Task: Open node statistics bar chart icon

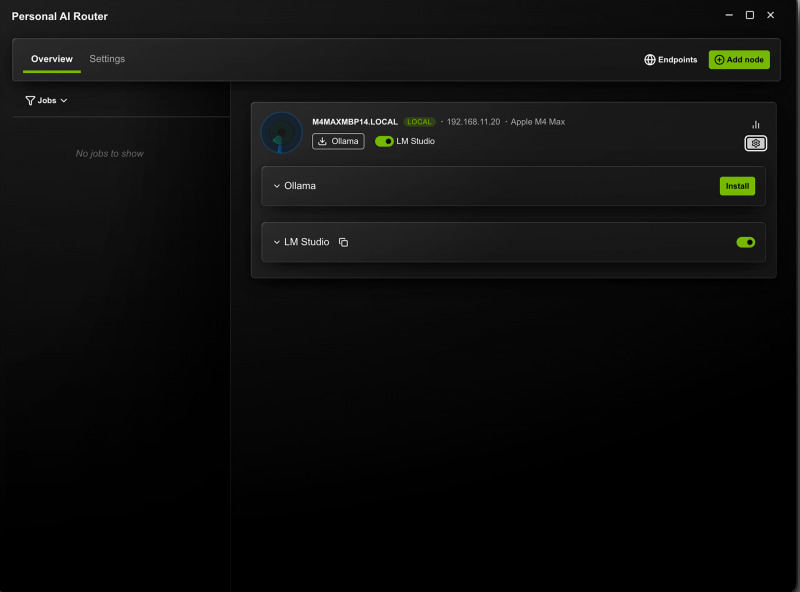Action: 756,125
